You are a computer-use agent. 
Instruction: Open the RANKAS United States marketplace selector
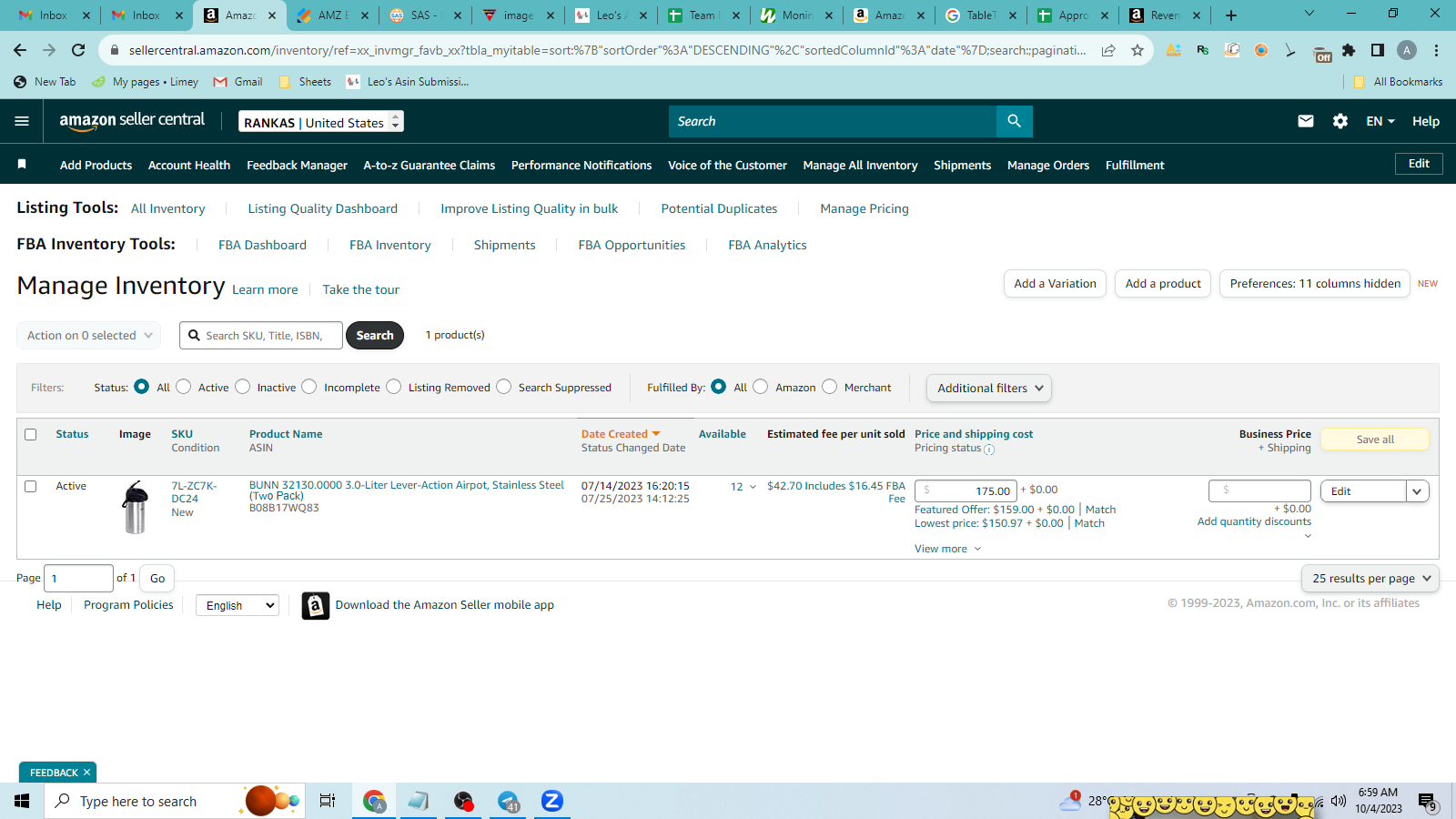pos(321,122)
